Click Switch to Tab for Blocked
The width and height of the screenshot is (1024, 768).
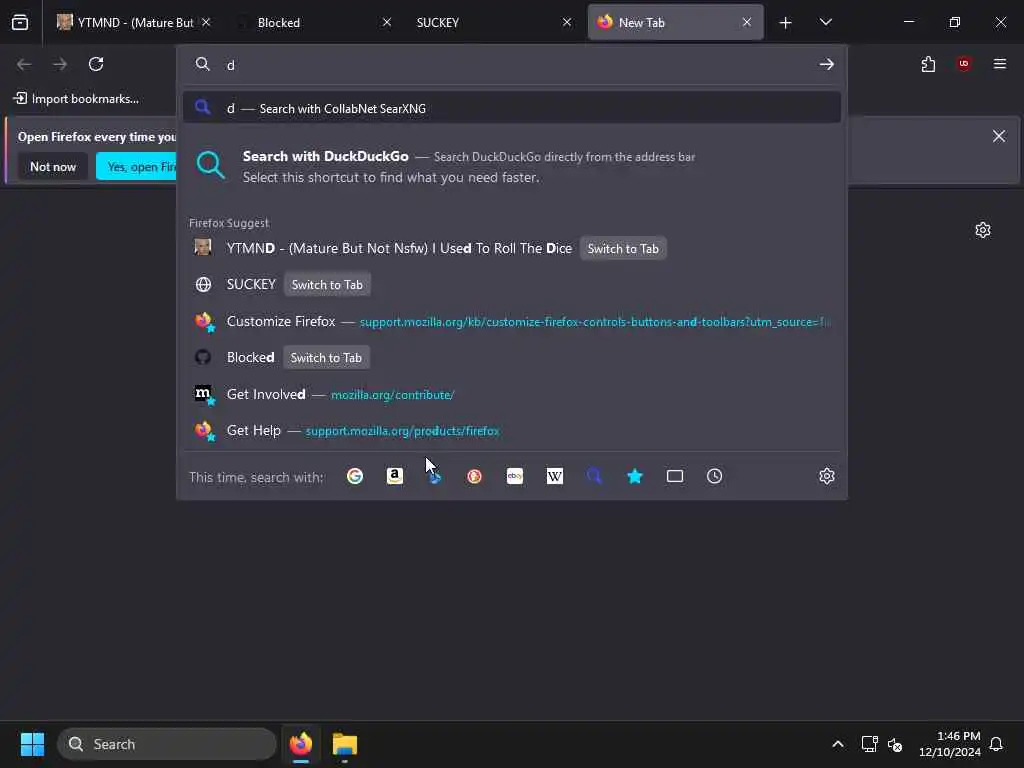[x=326, y=358]
